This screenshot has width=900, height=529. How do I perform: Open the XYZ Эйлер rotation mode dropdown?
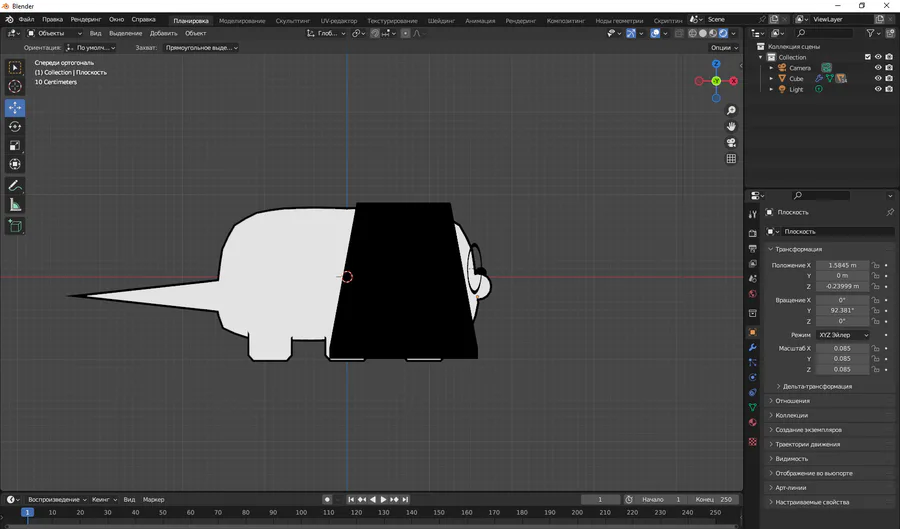843,335
